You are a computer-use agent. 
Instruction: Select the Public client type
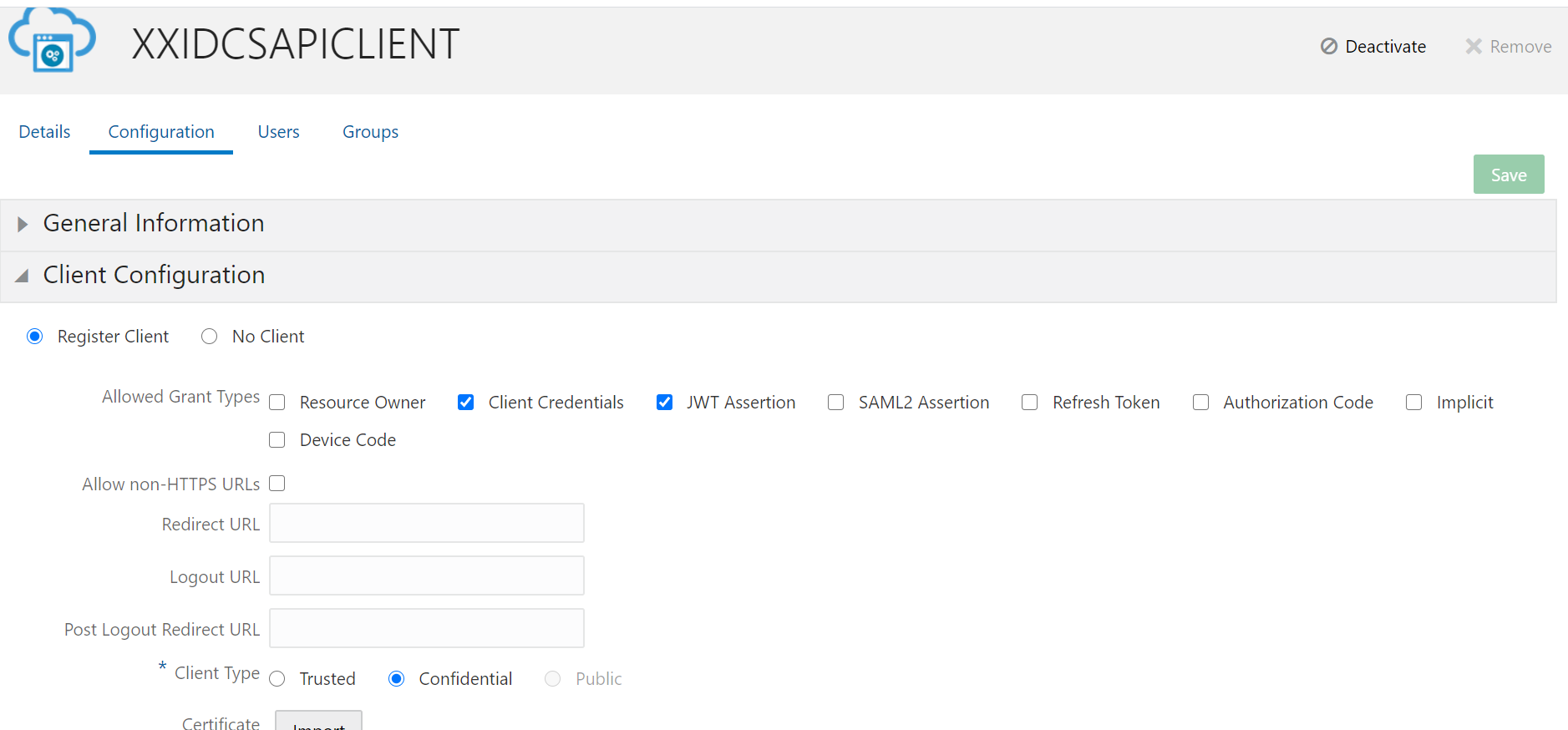coord(553,679)
